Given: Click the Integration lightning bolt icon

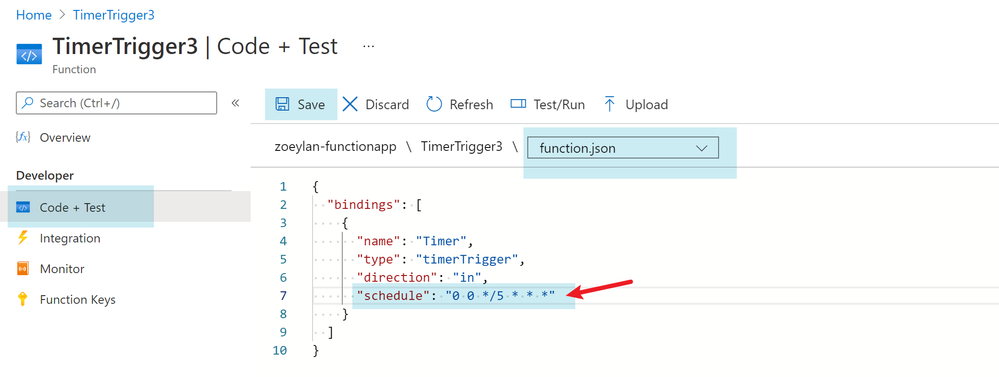Looking at the screenshot, I should click(23, 238).
